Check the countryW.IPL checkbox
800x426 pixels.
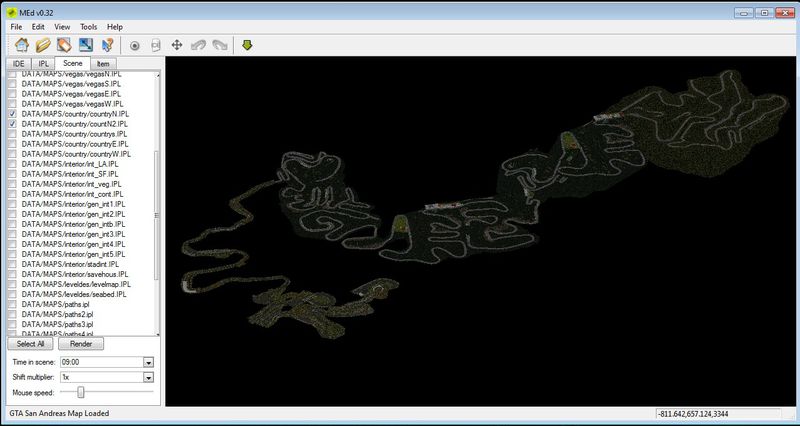point(13,154)
